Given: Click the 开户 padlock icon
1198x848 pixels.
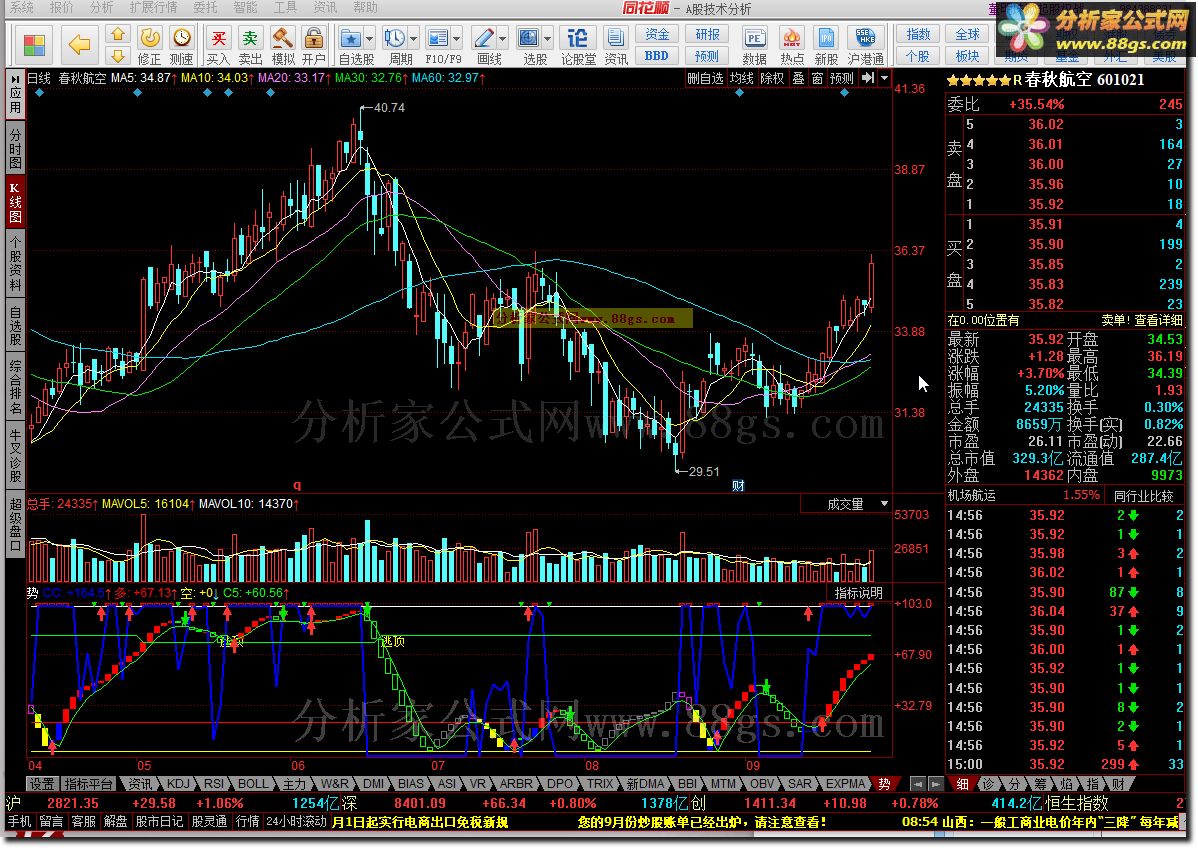Looking at the screenshot, I should (313, 37).
